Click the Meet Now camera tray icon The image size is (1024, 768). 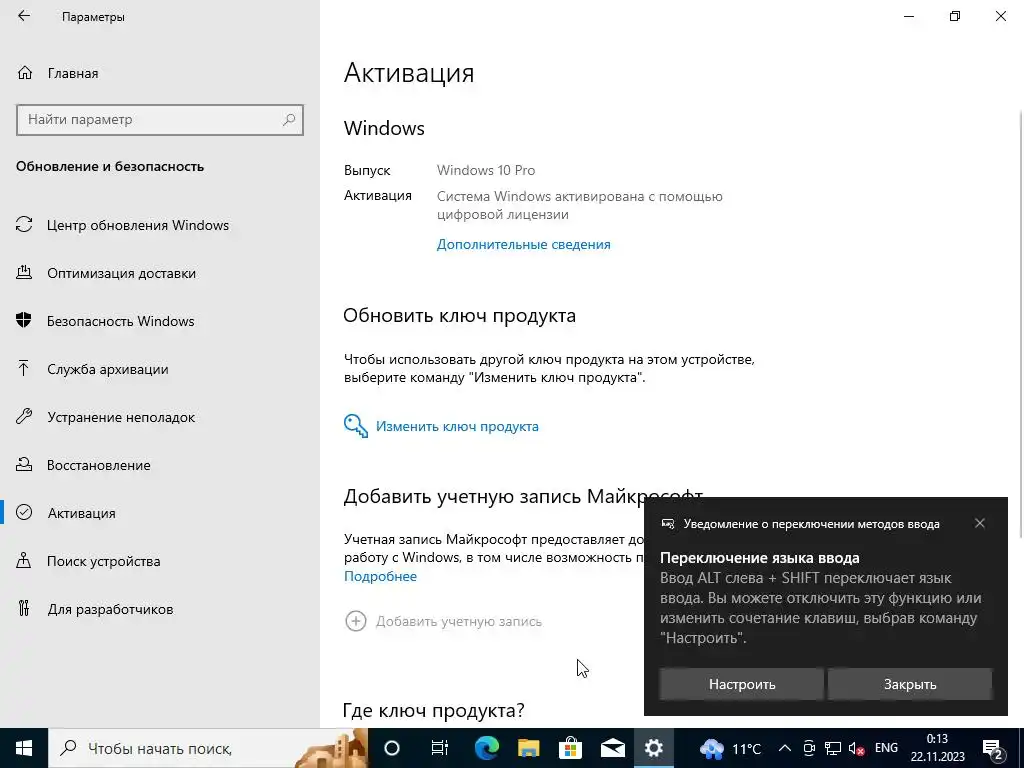[x=809, y=748]
